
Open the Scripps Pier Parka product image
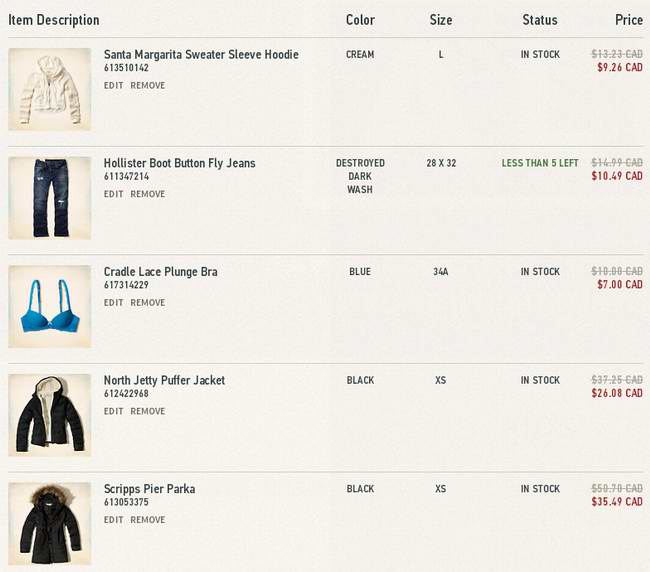(x=49, y=523)
